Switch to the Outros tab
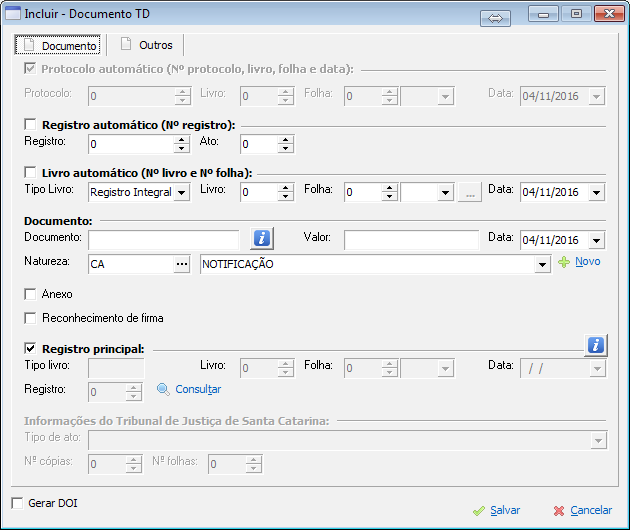 pos(146,45)
